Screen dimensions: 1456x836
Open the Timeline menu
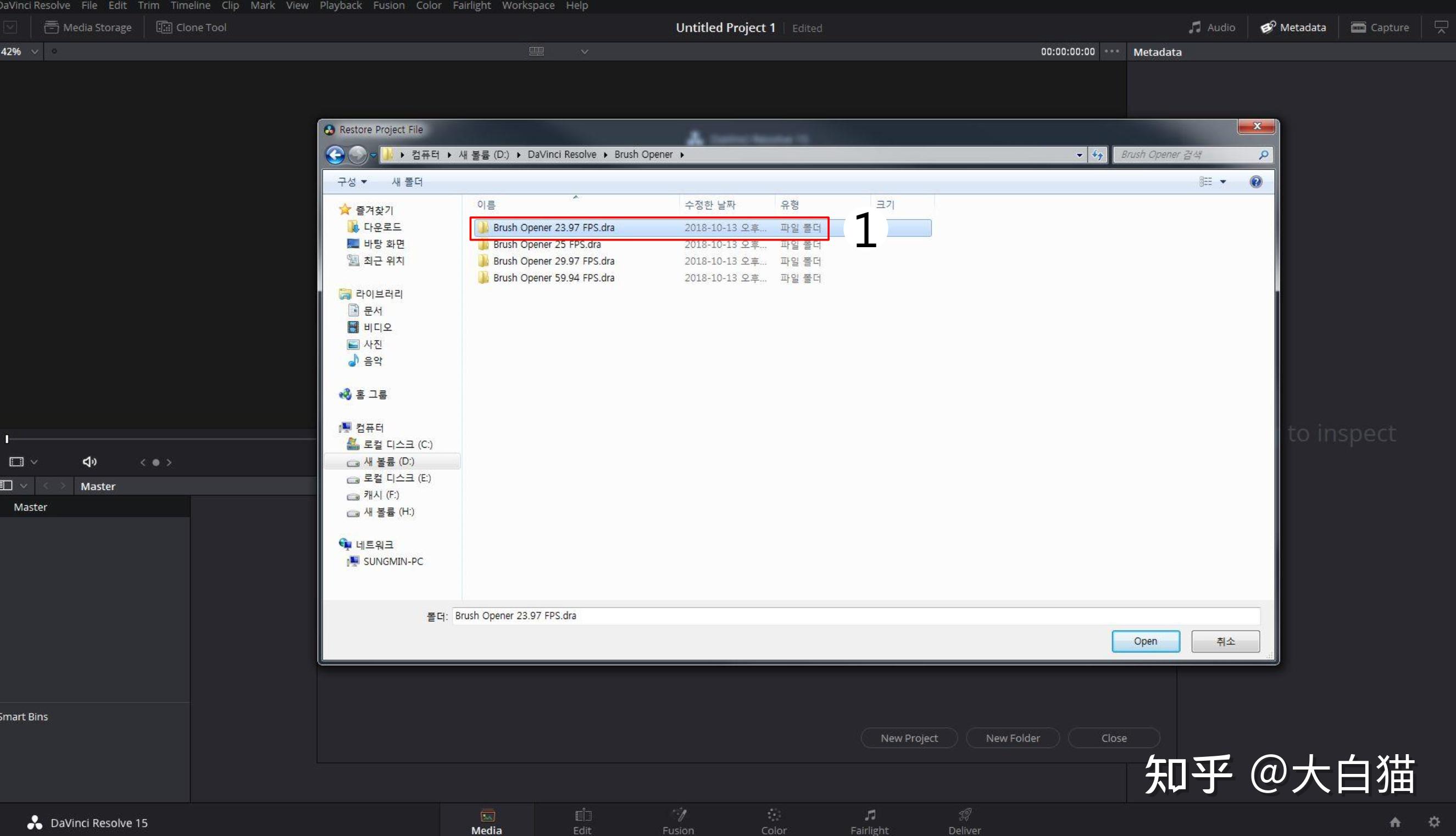[x=190, y=5]
